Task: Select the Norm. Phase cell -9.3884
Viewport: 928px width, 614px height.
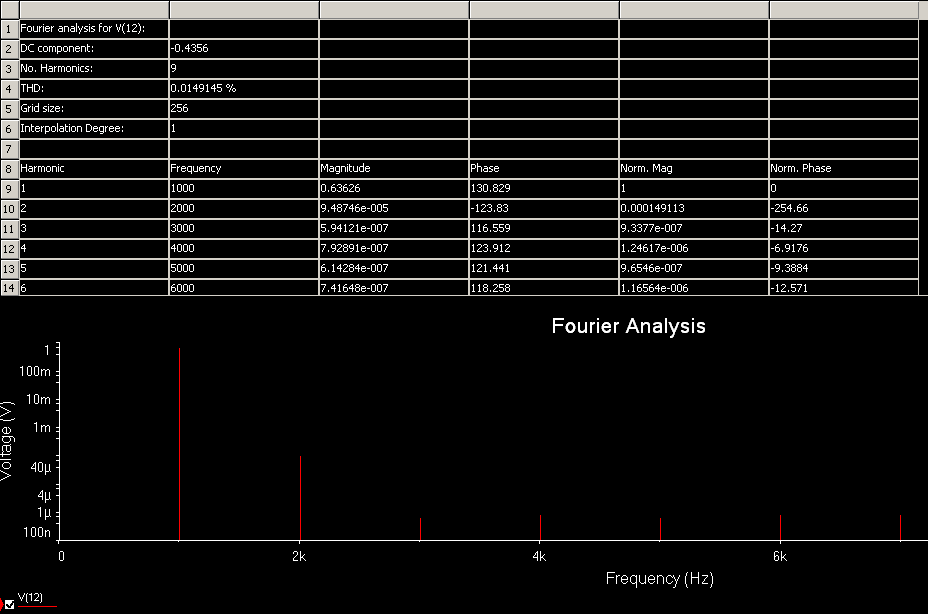Action: (844, 268)
